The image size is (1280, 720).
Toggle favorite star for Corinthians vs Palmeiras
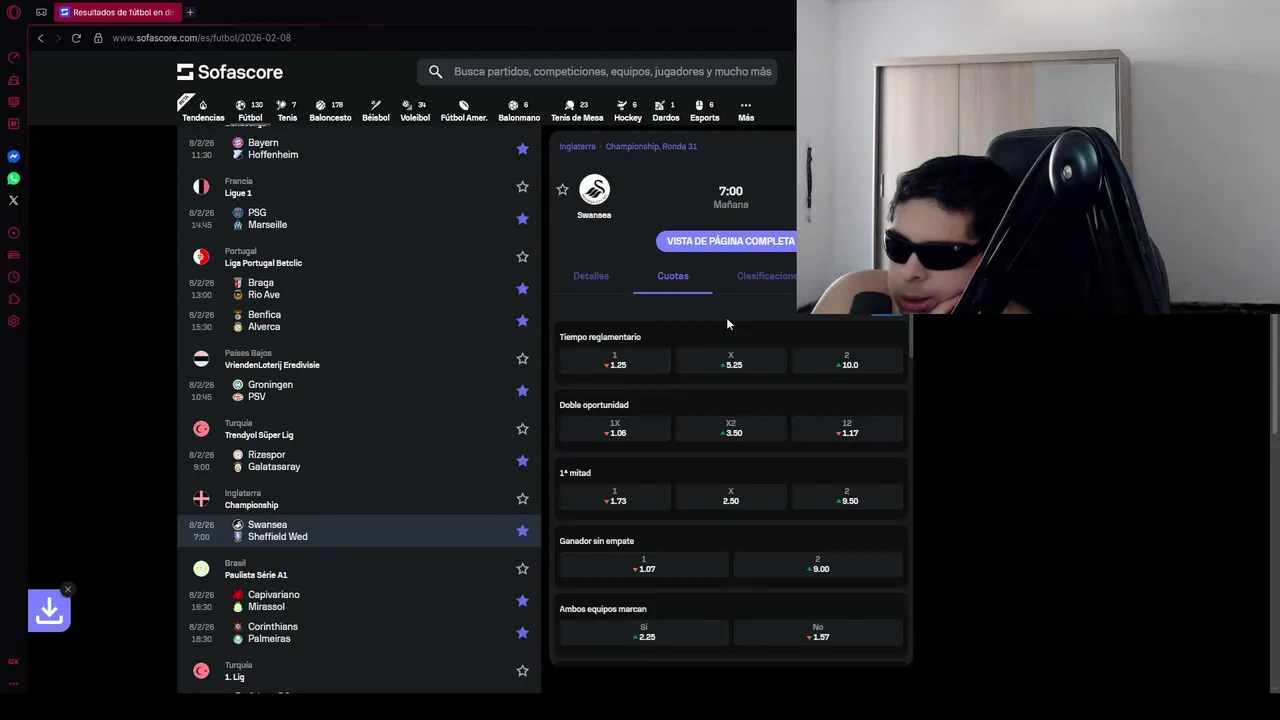click(x=522, y=632)
